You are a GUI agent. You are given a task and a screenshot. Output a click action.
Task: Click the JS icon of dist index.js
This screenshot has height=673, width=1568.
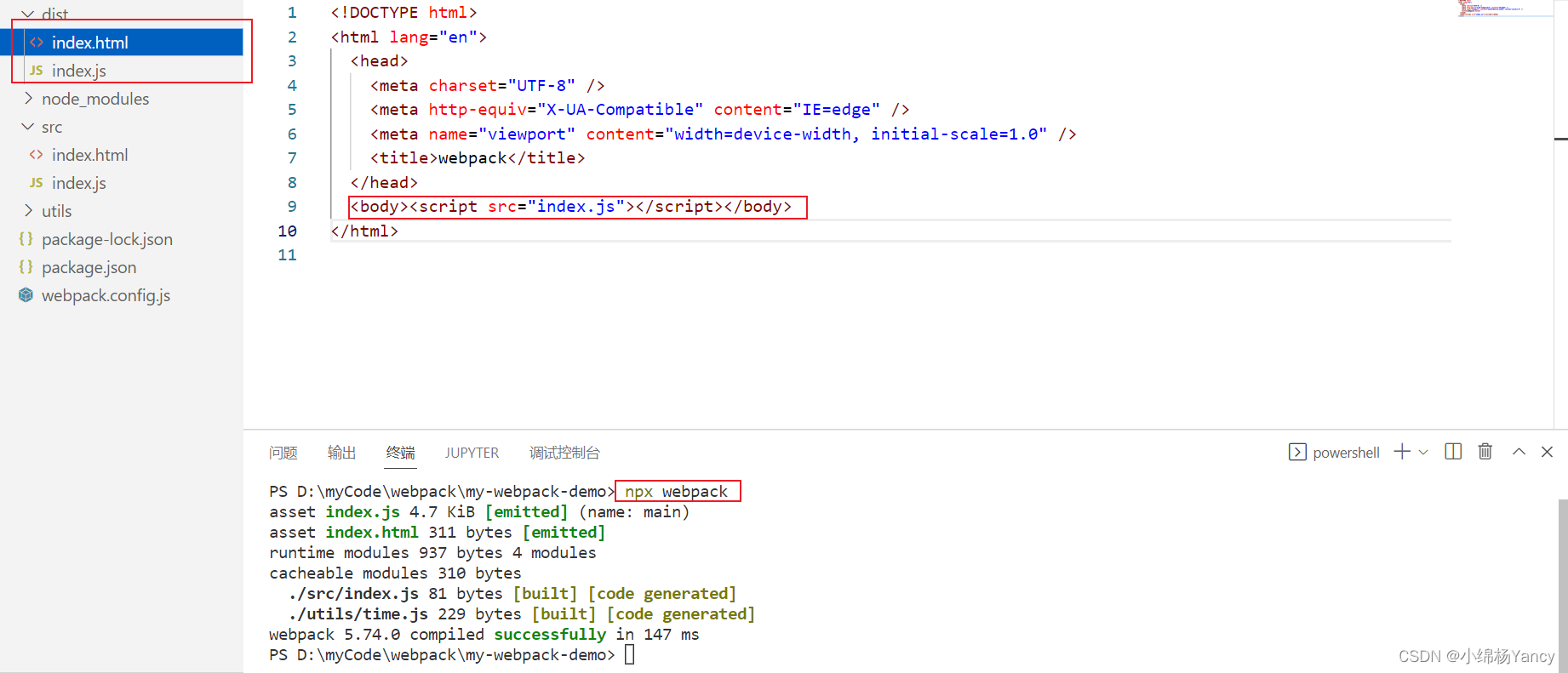(x=37, y=71)
